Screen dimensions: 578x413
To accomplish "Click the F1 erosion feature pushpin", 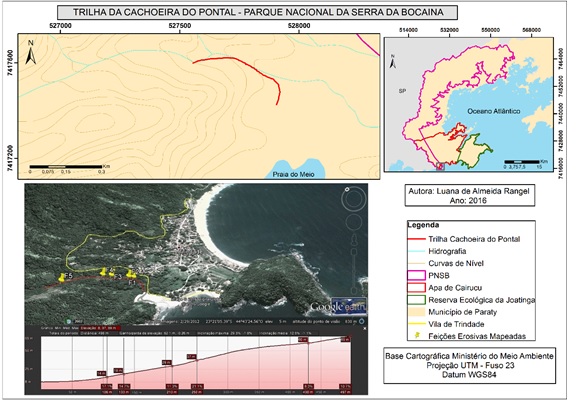I will (x=130, y=274).
